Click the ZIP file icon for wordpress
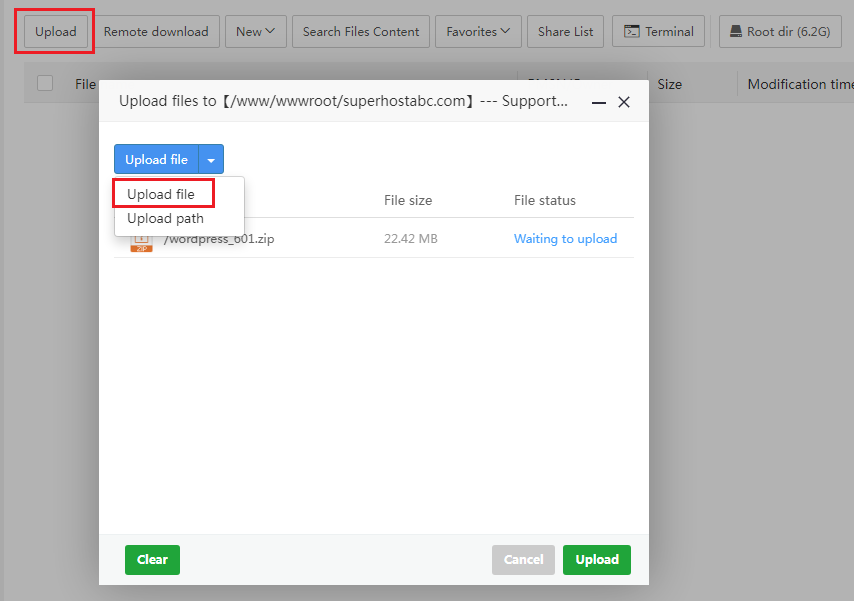The width and height of the screenshot is (854, 601). tap(141, 242)
